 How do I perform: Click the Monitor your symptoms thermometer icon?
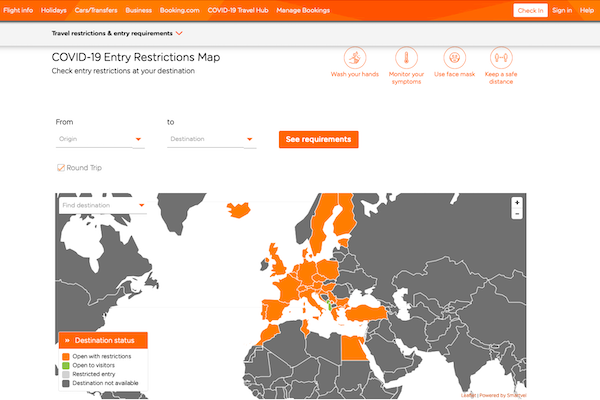(405, 57)
